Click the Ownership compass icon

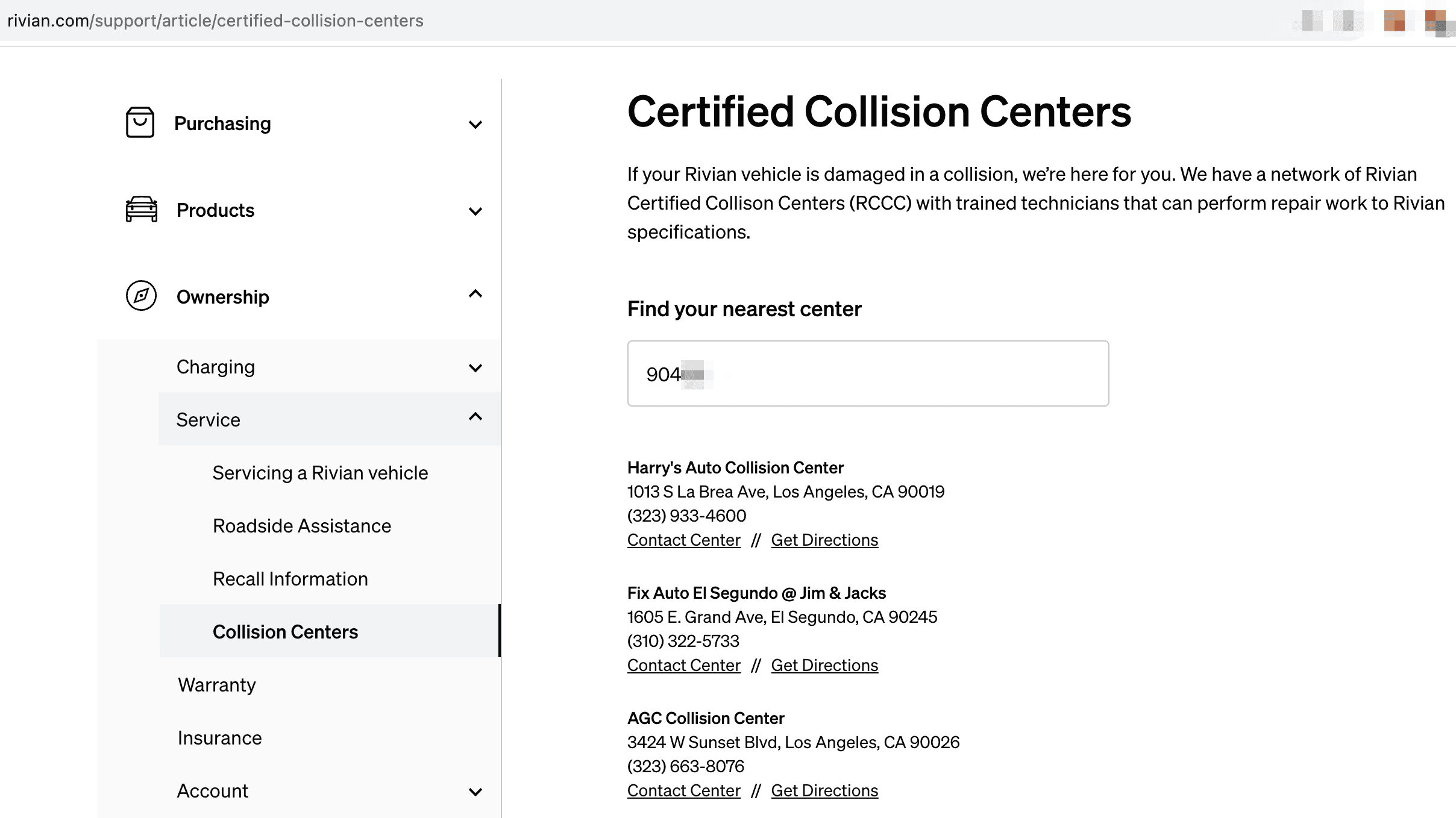tap(141, 296)
